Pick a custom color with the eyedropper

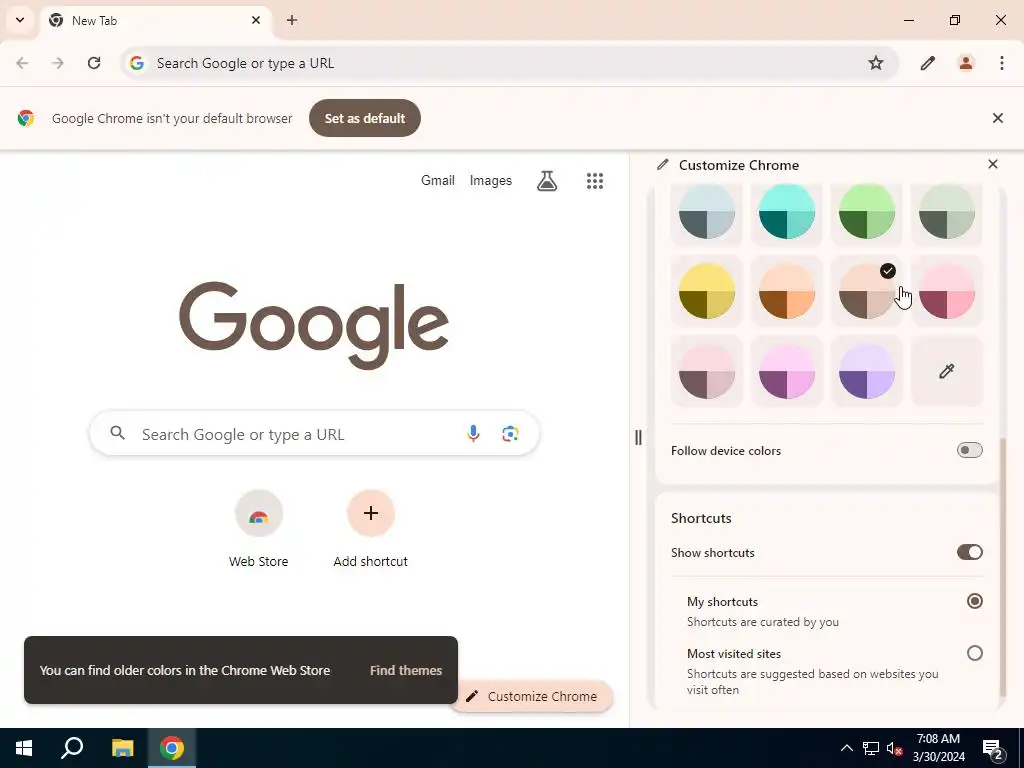946,371
